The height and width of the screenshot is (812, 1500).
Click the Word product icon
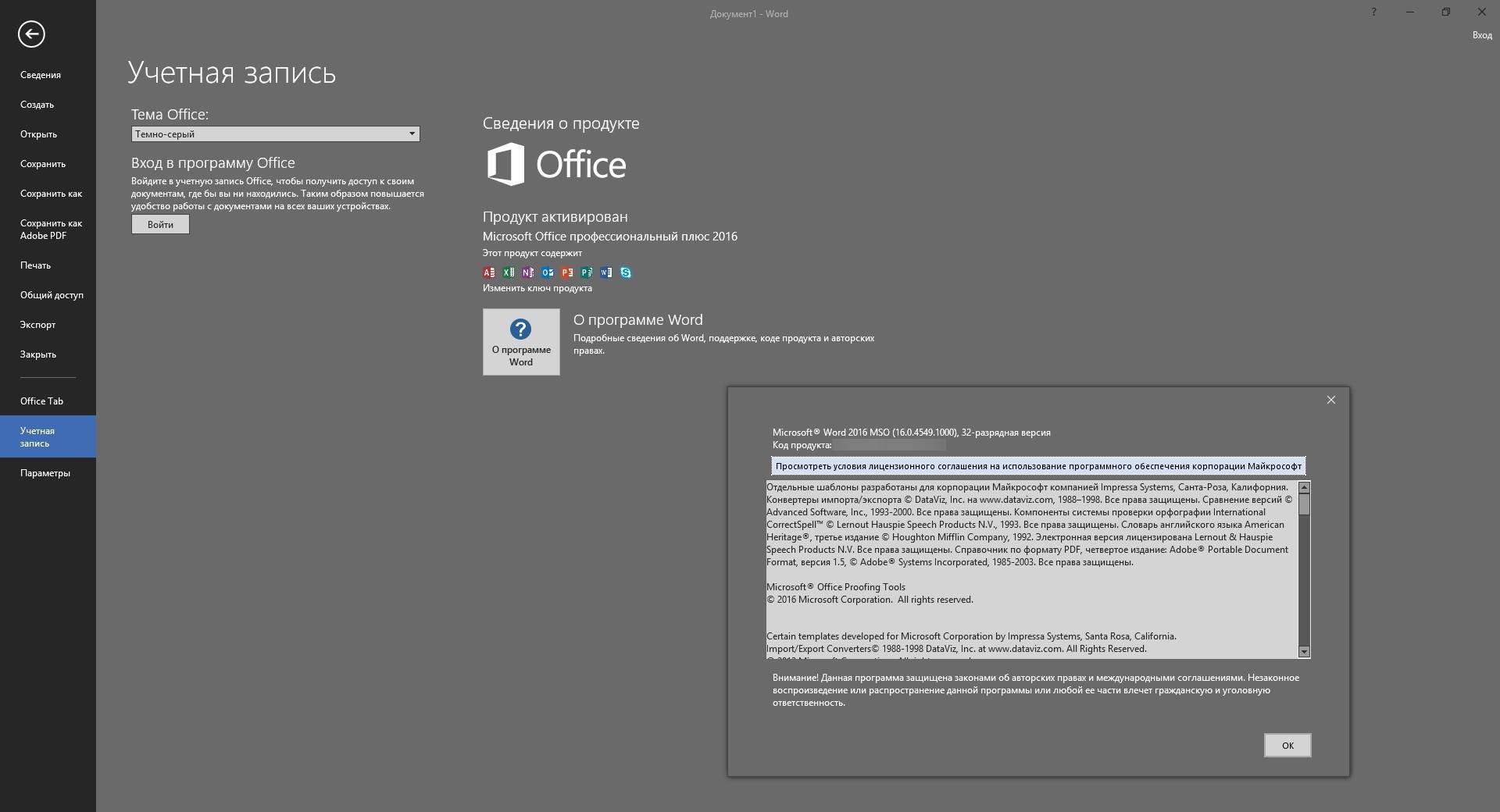[x=606, y=272]
